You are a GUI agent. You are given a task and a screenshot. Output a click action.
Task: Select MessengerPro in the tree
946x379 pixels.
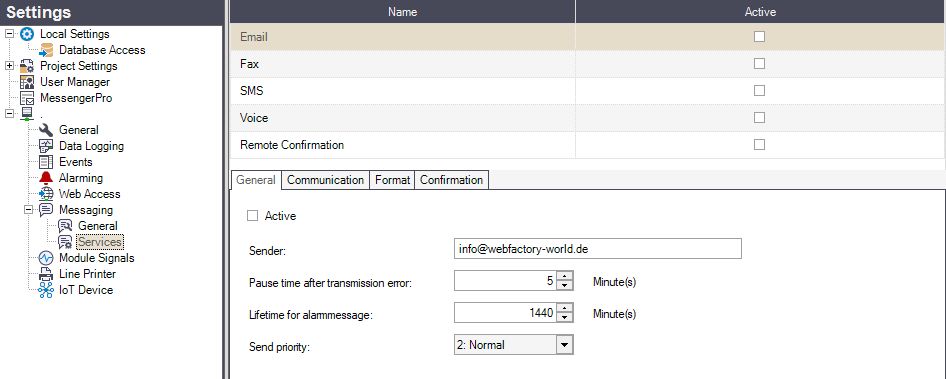click(76, 98)
